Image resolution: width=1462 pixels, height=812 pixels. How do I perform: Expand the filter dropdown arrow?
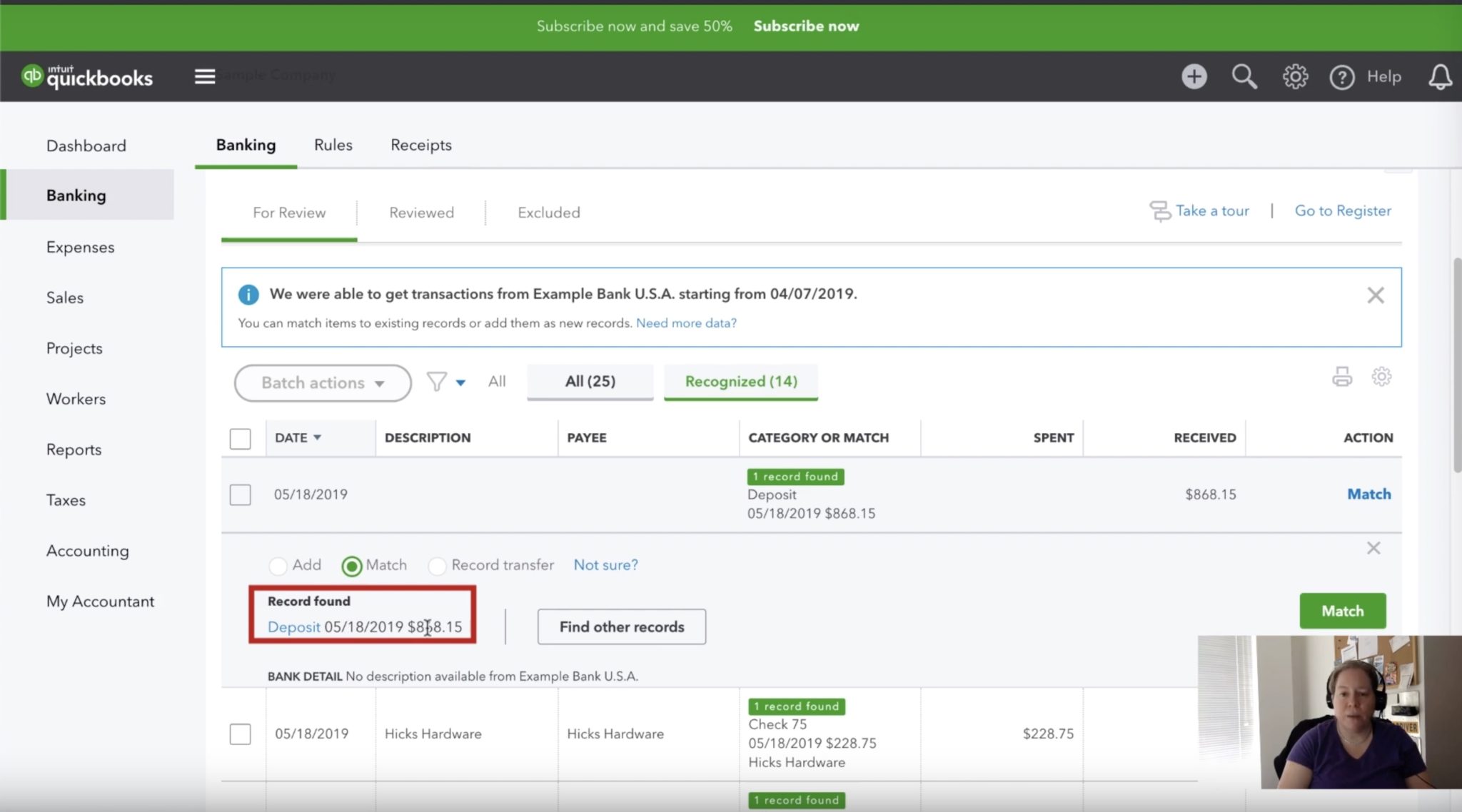(460, 383)
